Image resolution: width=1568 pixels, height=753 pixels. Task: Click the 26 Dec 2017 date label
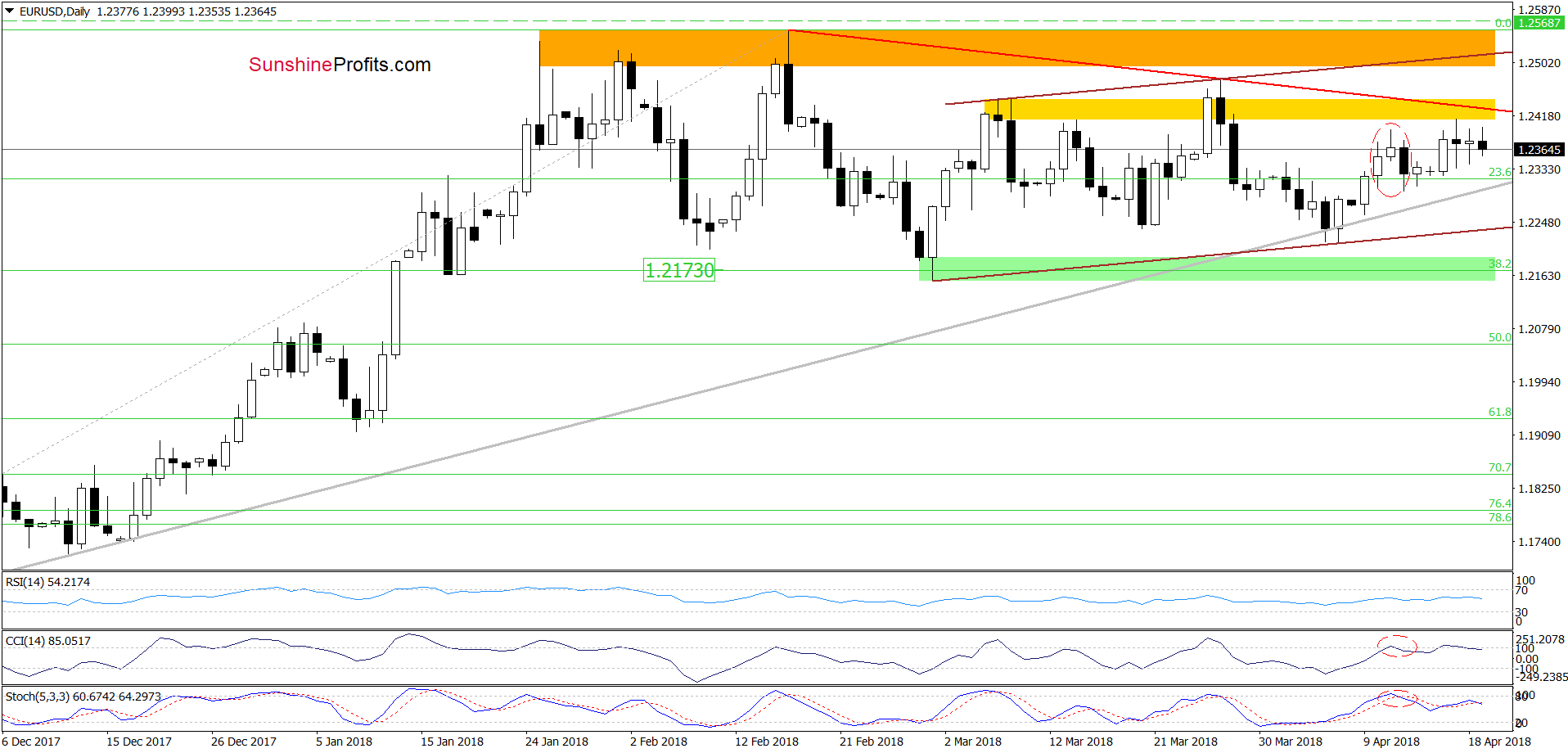244,742
